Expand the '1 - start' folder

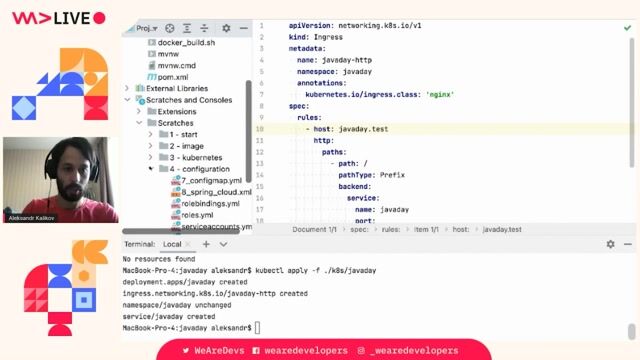[x=151, y=134]
